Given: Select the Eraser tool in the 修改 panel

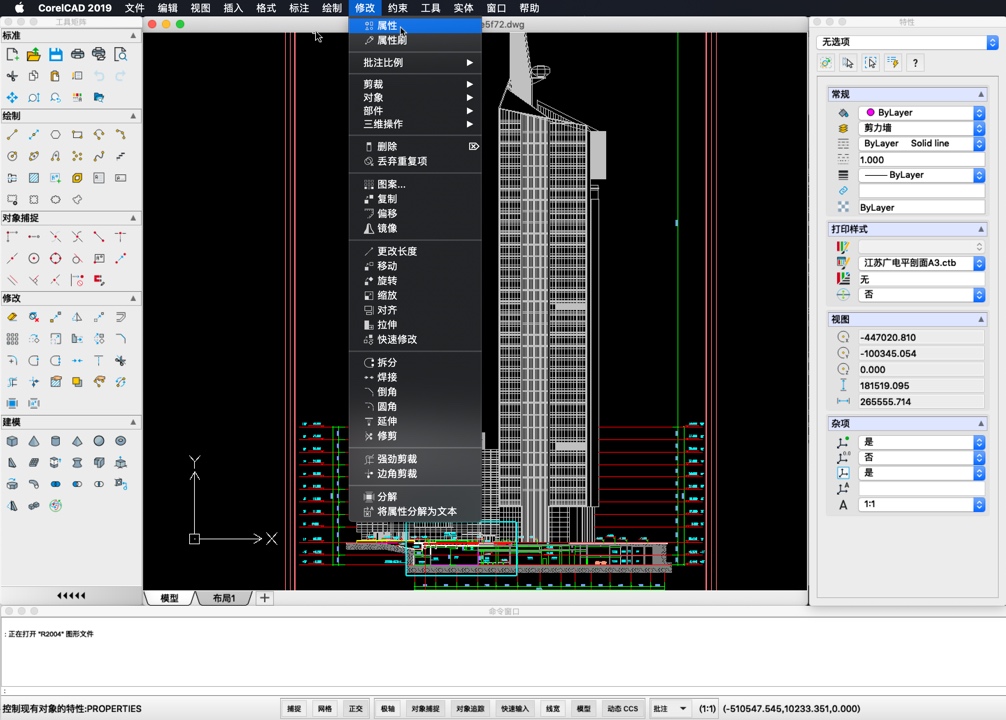Looking at the screenshot, I should point(12,318).
